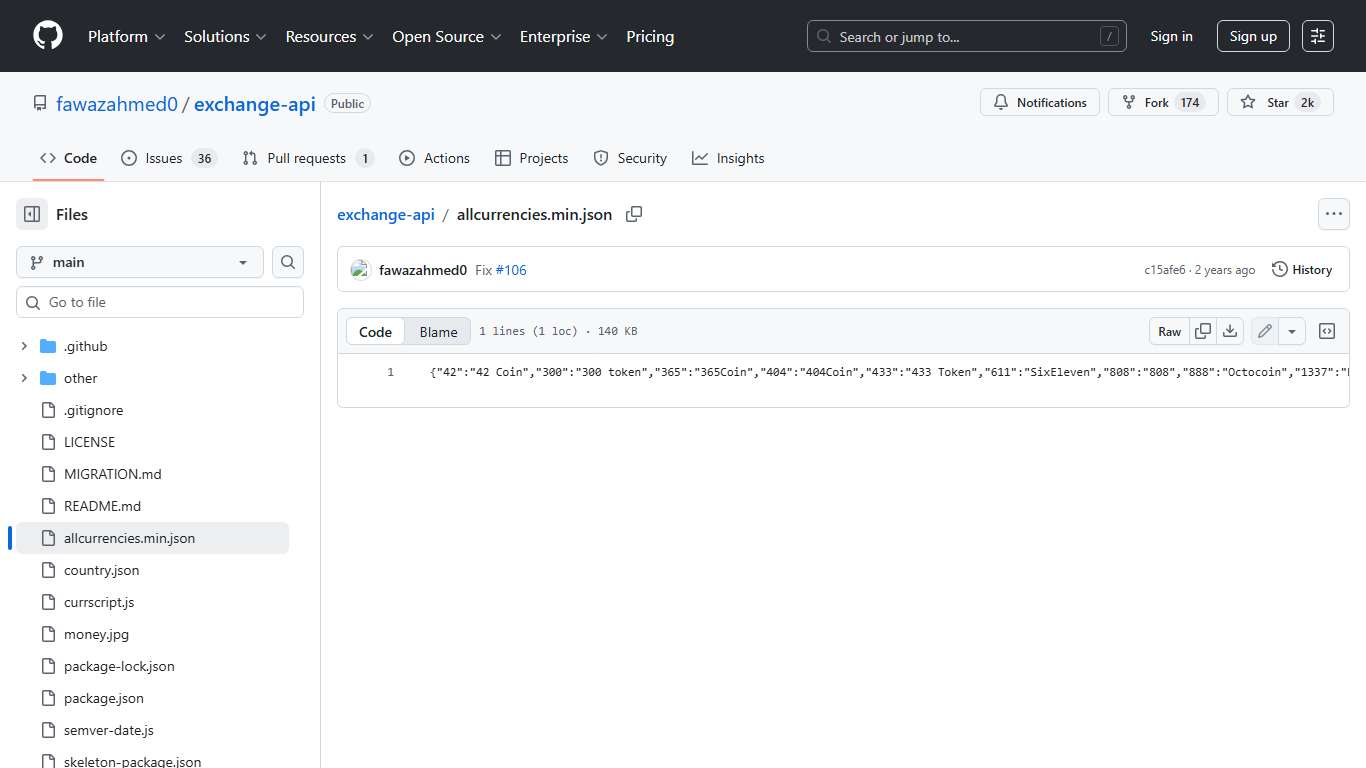The image size is (1366, 768).
Task: Open repository file search magnifier
Action: [288, 262]
